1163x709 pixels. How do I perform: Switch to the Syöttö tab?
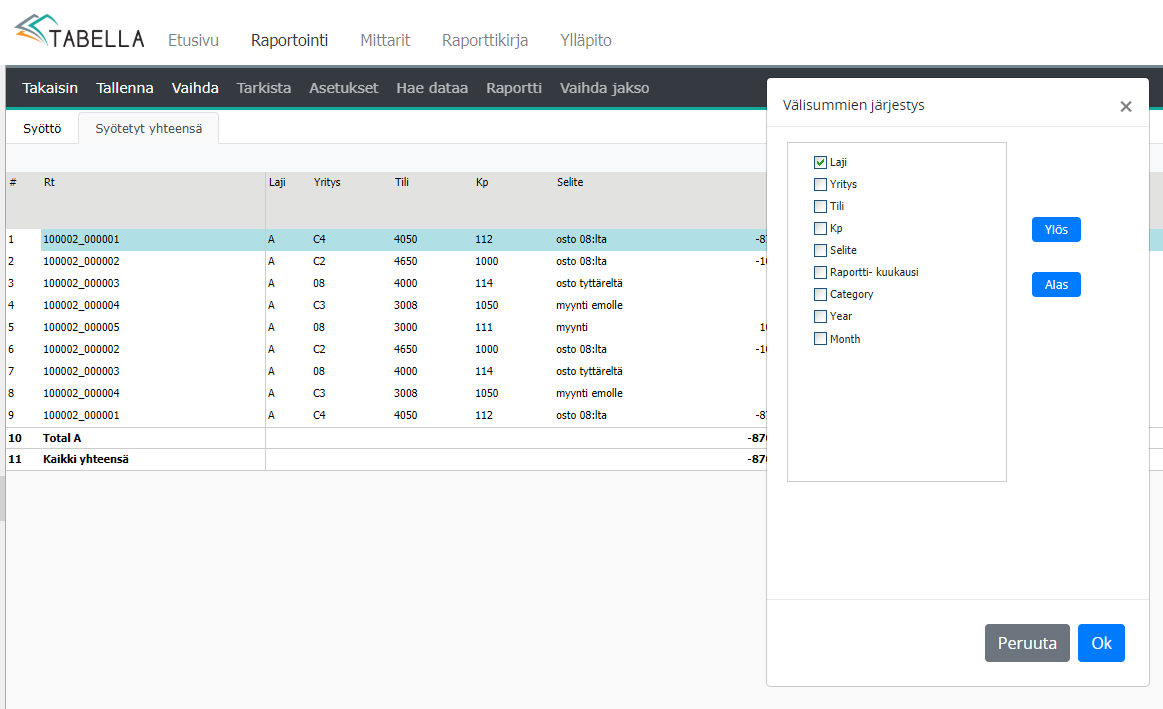(42, 128)
